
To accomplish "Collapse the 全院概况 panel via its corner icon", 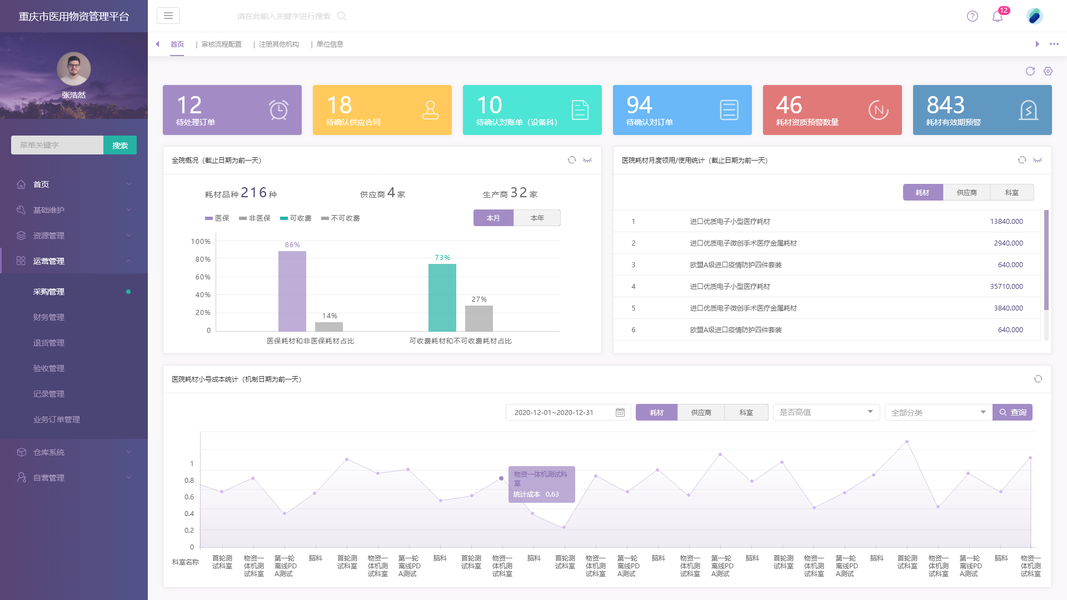I will coord(587,161).
